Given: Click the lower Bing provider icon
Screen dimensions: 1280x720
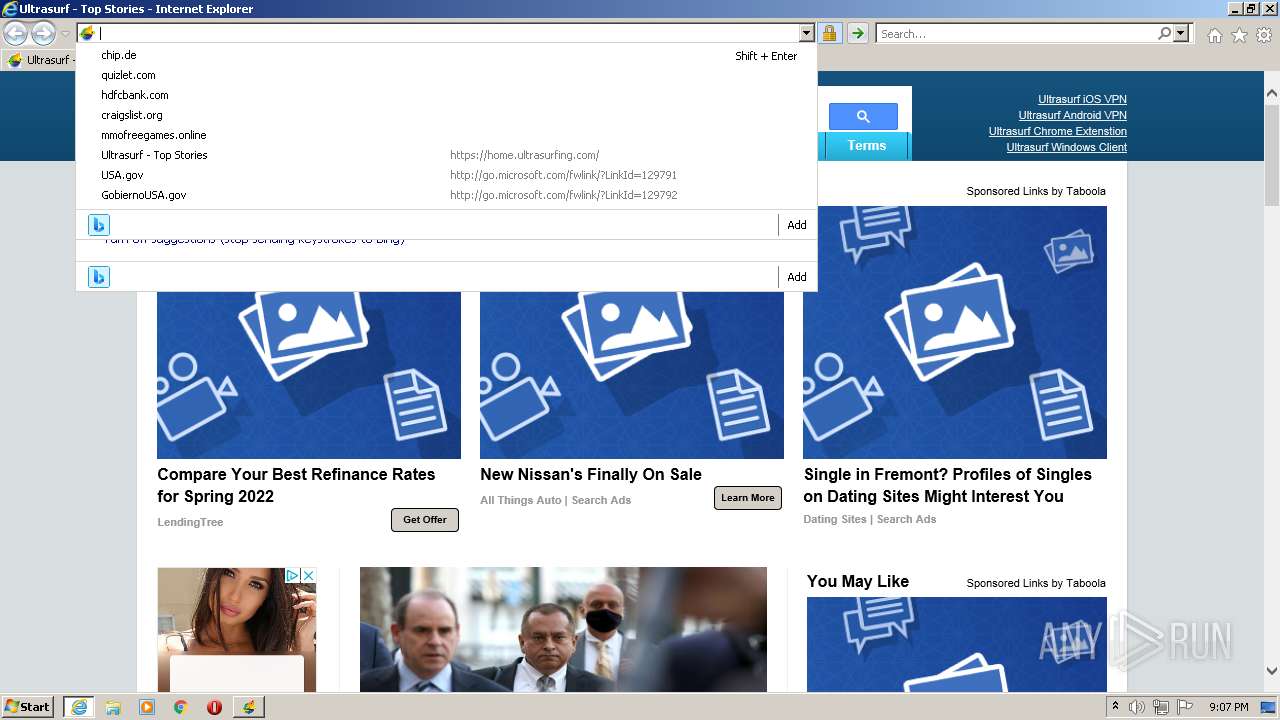Looking at the screenshot, I should click(98, 277).
